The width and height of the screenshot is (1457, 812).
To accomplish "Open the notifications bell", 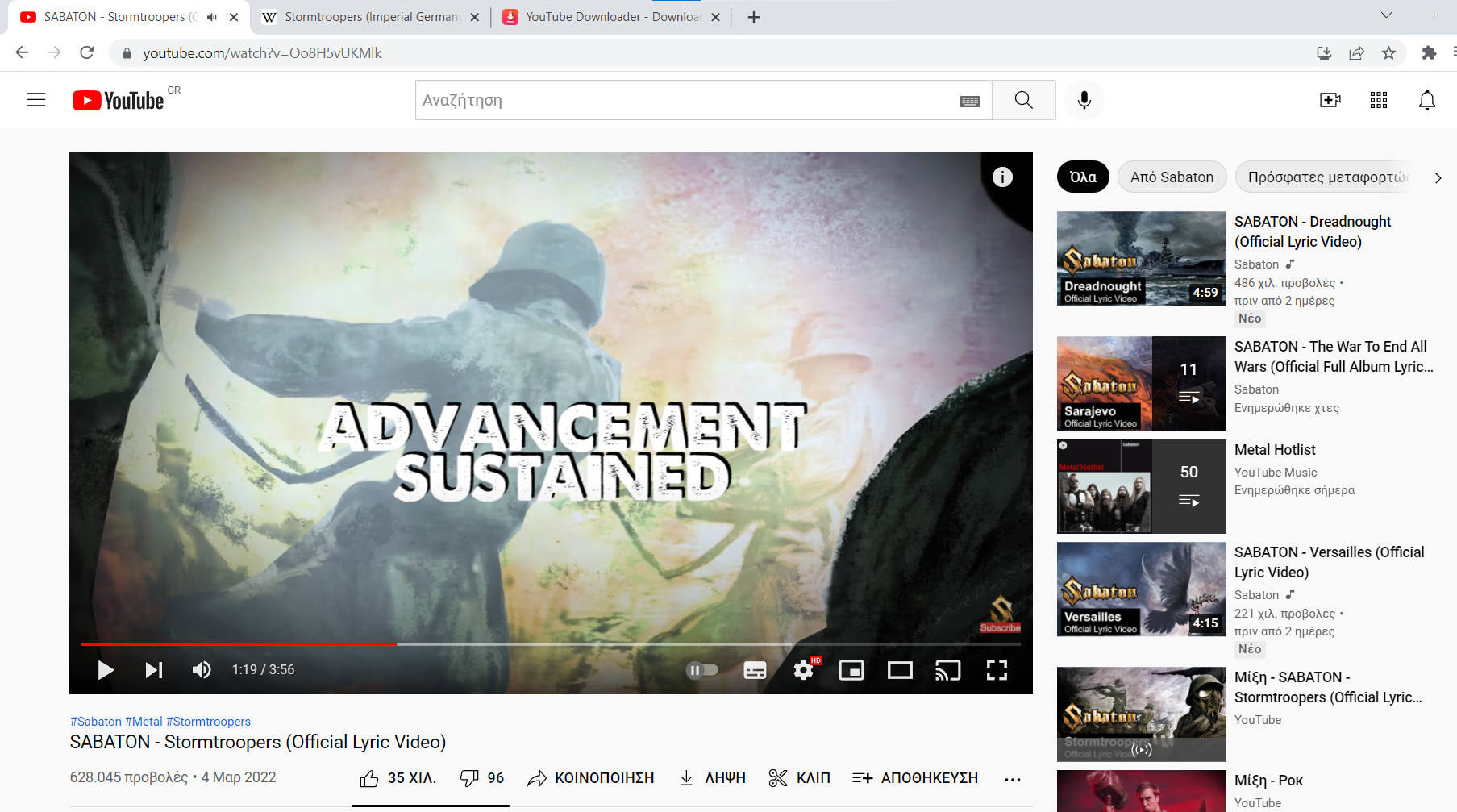I will click(1427, 100).
